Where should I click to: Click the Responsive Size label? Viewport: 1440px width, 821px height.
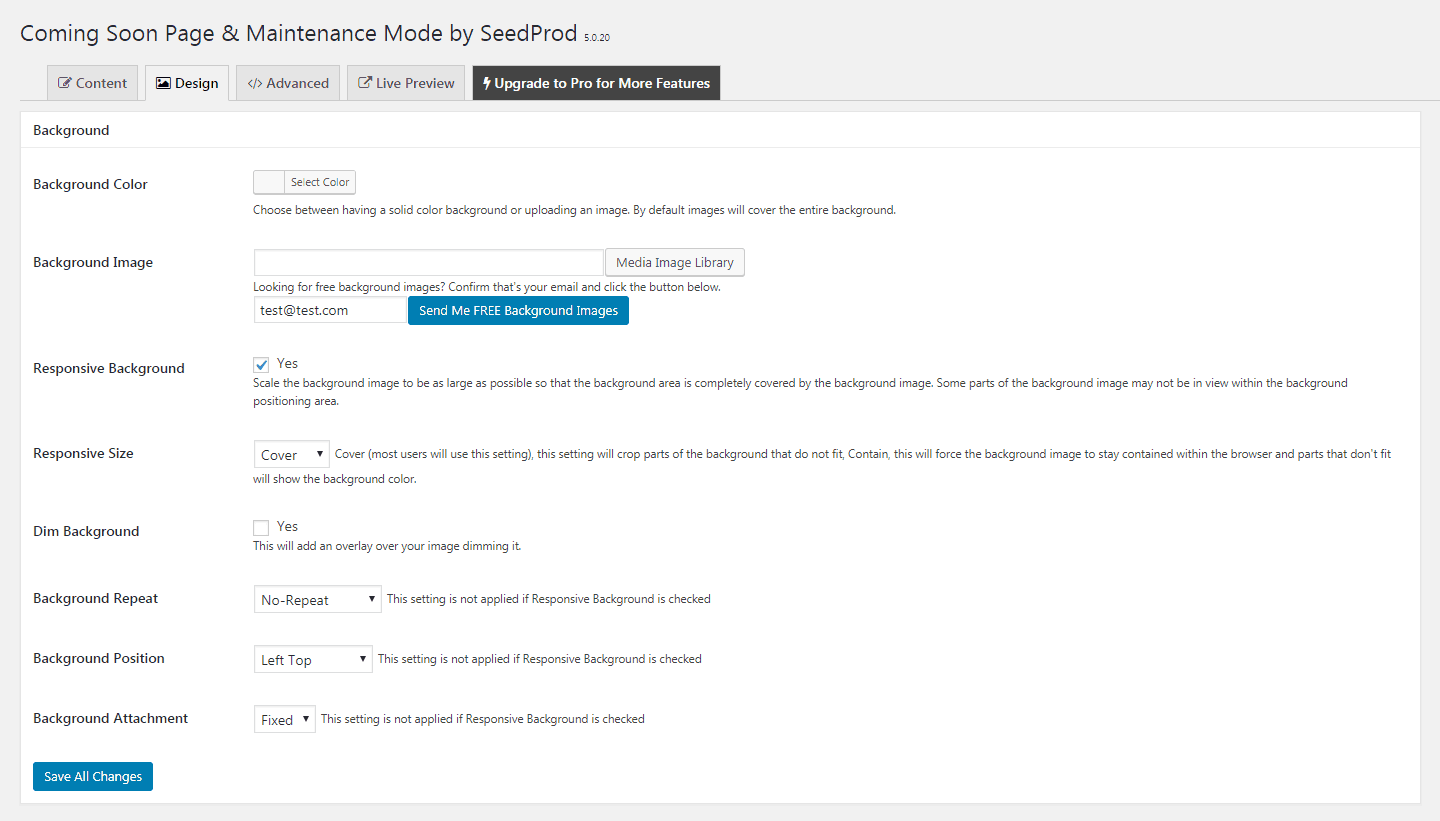coord(83,453)
